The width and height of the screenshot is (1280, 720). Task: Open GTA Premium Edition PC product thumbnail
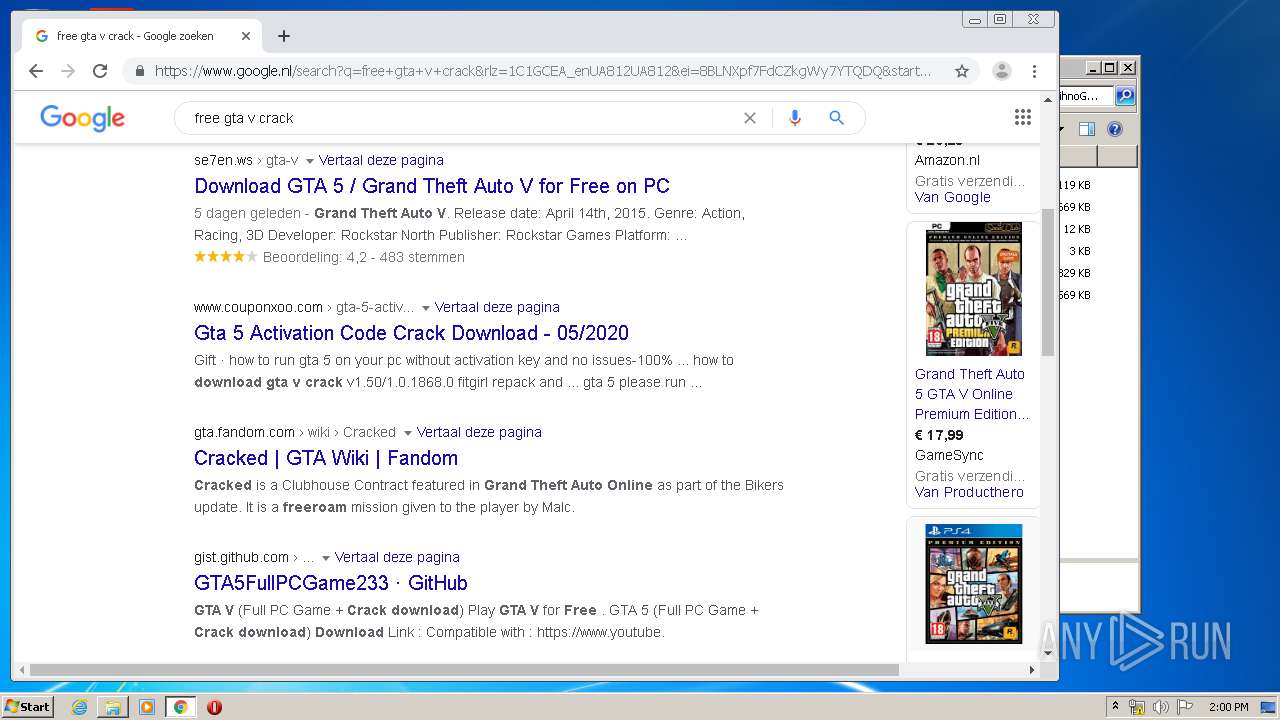pos(973,289)
